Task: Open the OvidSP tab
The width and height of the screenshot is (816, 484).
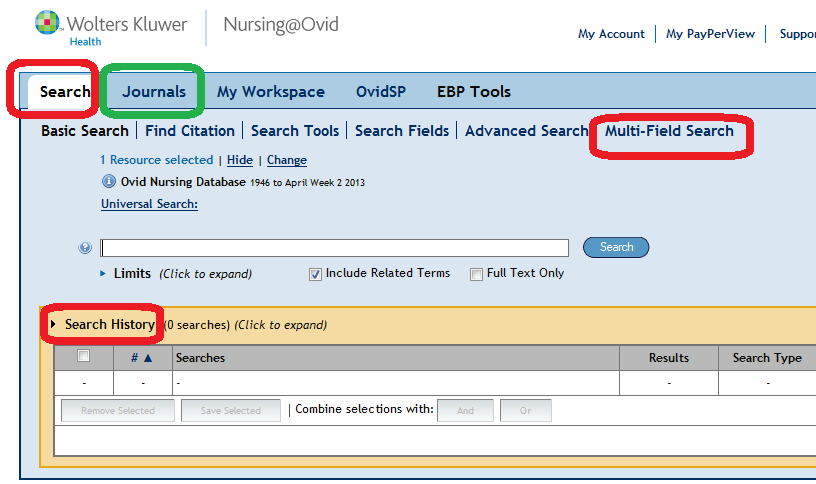Action: [x=380, y=92]
